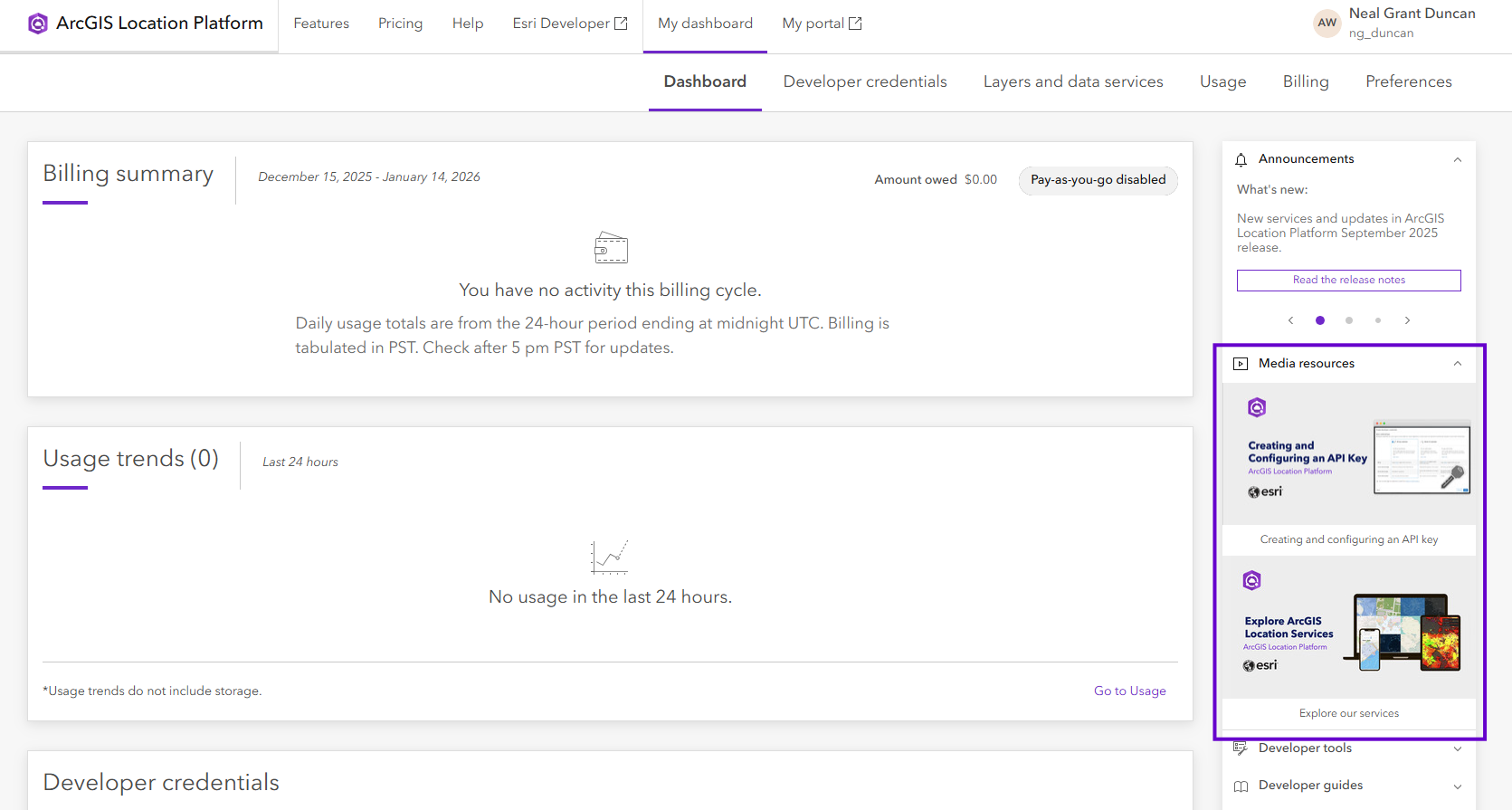1512x810 pixels.
Task: Open the Features menu item
Action: 321,24
